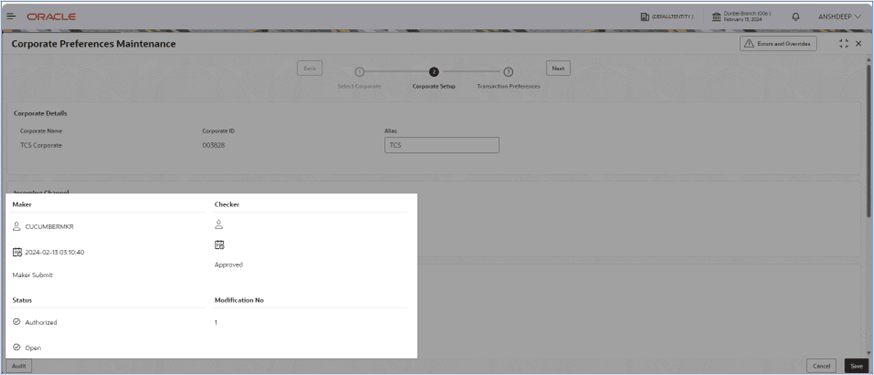Toggle full screen for the window
This screenshot has height=375, width=874.
coord(843,43)
